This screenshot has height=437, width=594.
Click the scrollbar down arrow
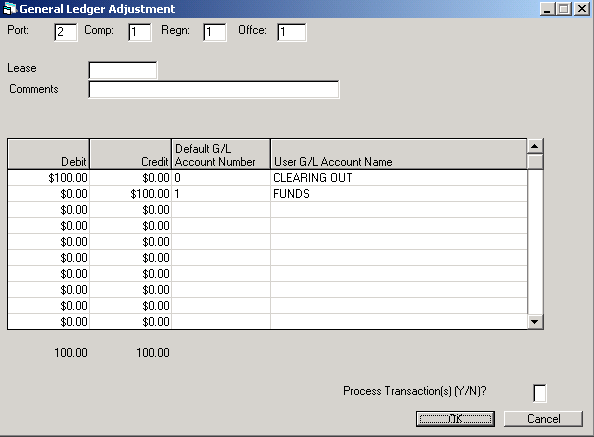pos(535,322)
